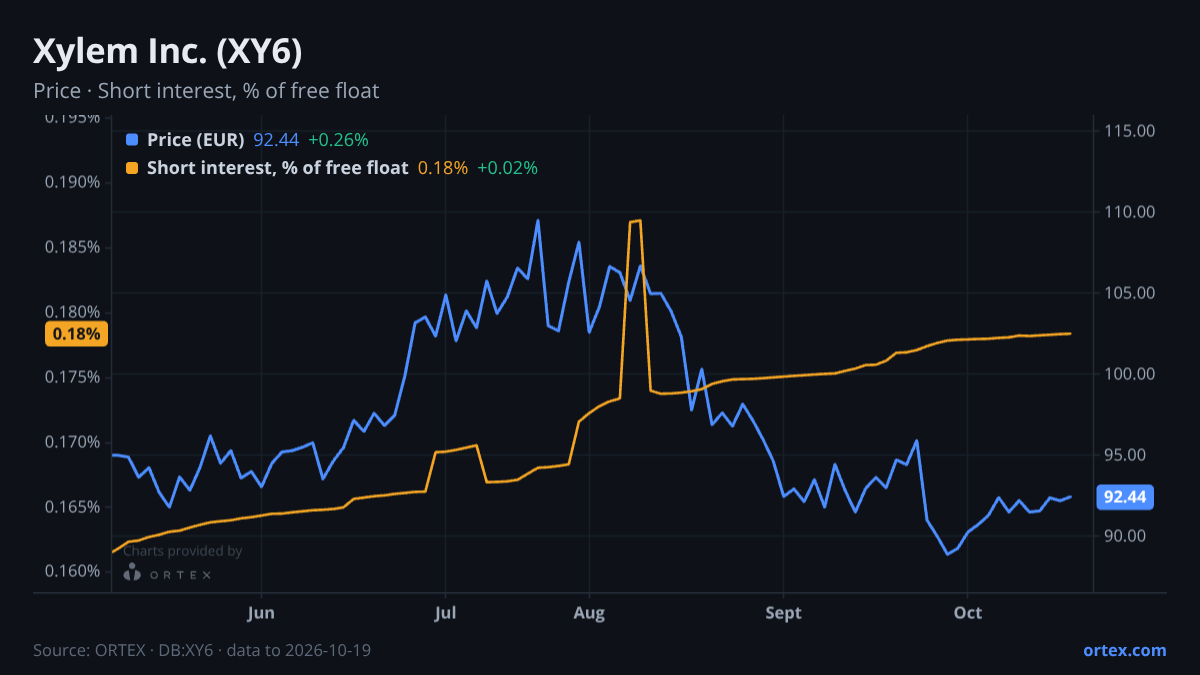Screen dimensions: 1200x675
Task: Select the Price (EUR) legend label
Action: click(x=195, y=140)
